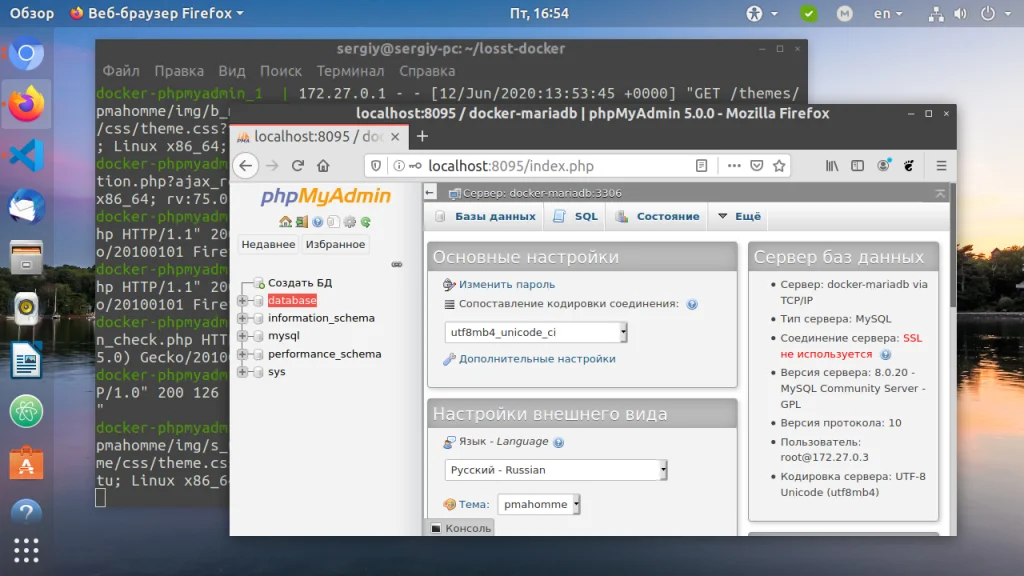This screenshot has width=1024, height=576.
Task: Save page to Pocket icon
Action: [x=757, y=166]
